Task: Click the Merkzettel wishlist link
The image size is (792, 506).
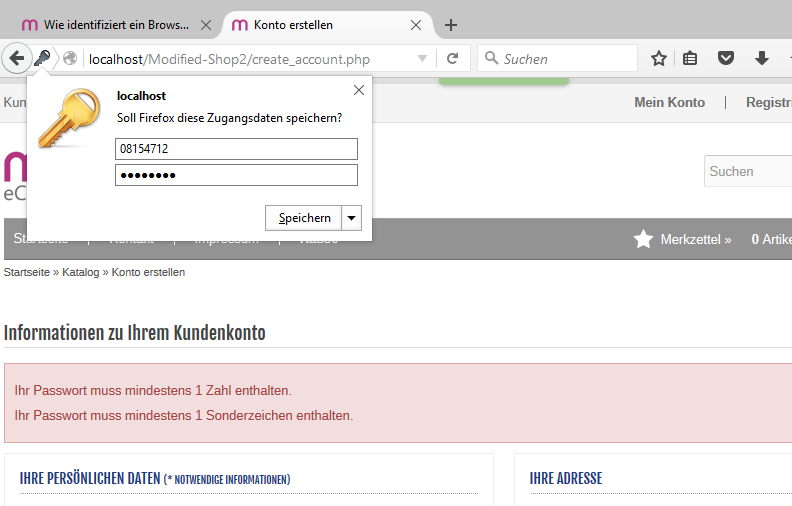Action: click(x=695, y=240)
